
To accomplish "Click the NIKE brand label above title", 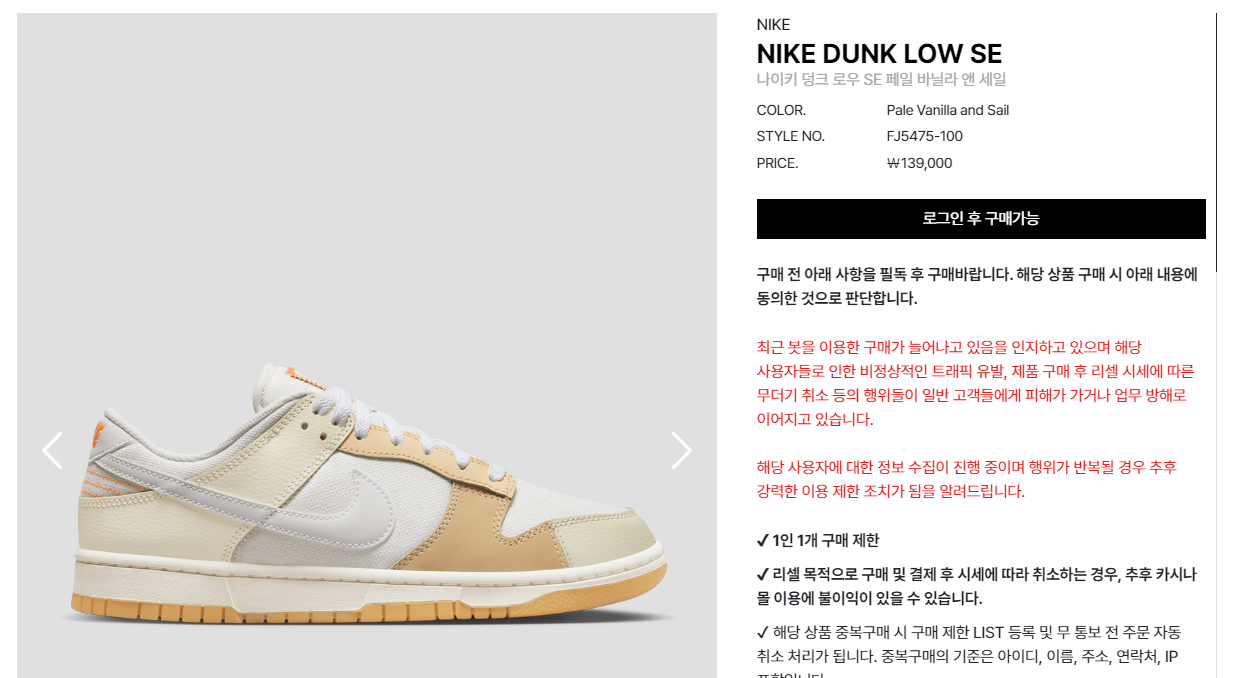I will pyautogui.click(x=773, y=25).
